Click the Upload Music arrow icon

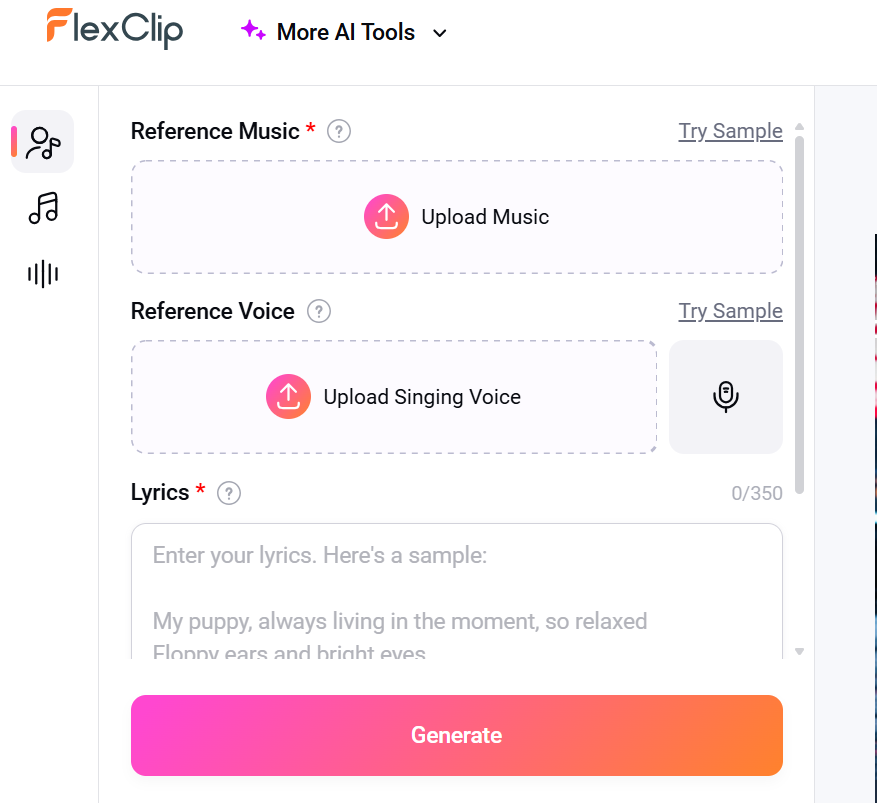(x=386, y=216)
